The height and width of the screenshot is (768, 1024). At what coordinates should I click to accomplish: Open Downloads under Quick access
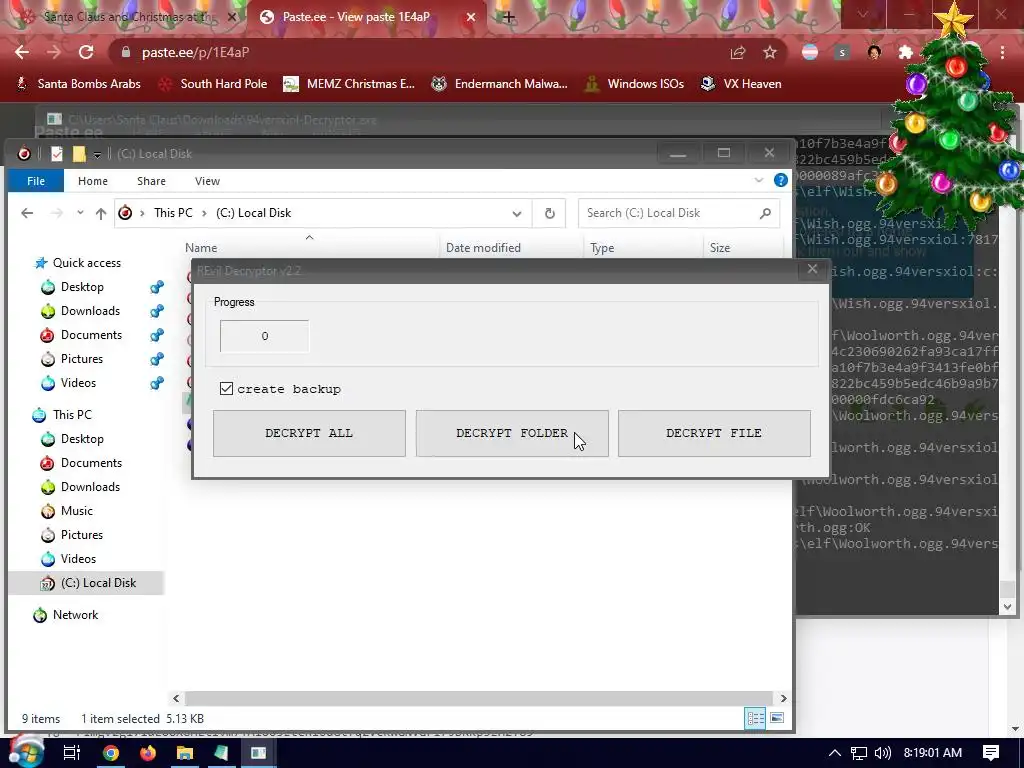(90, 311)
